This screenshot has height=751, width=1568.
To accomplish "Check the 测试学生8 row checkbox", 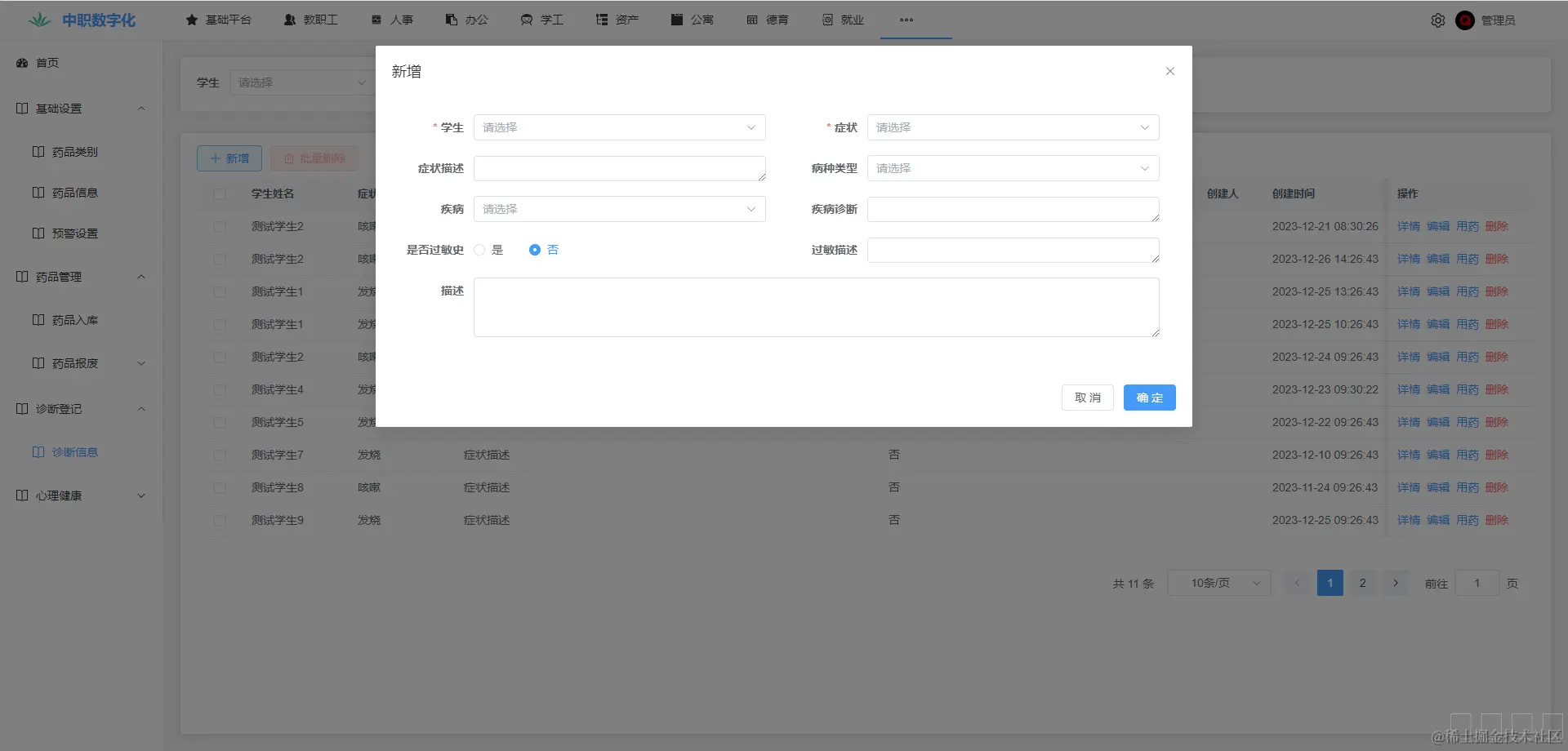I will pos(220,488).
